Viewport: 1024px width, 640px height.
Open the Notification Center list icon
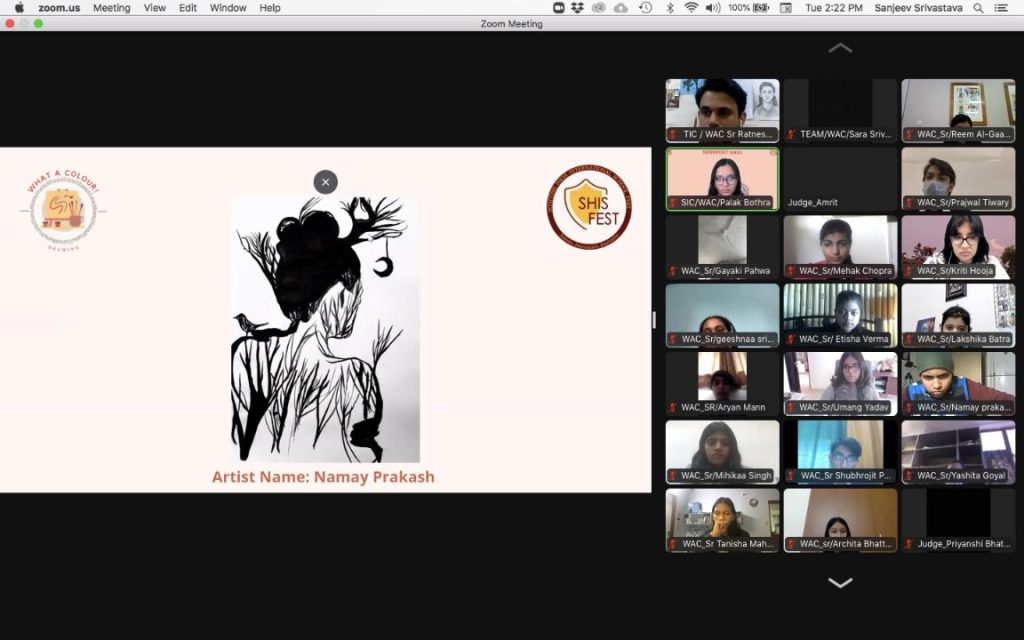[1002, 8]
